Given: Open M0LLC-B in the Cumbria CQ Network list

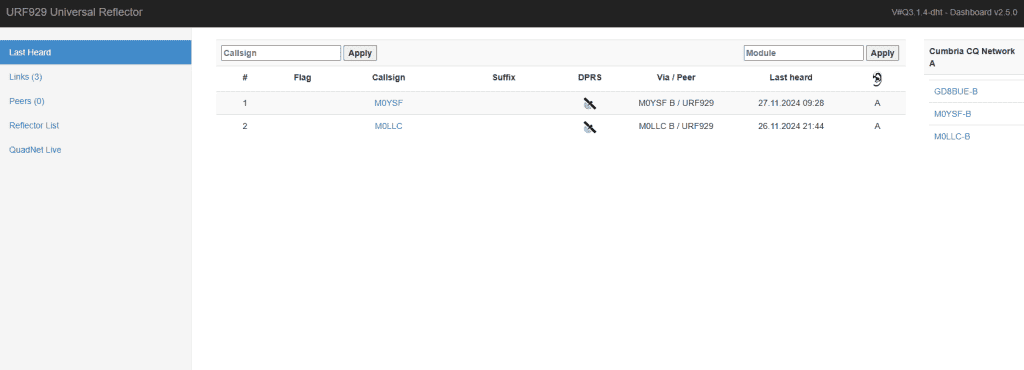Looking at the screenshot, I should pyautogui.click(x=952, y=136).
